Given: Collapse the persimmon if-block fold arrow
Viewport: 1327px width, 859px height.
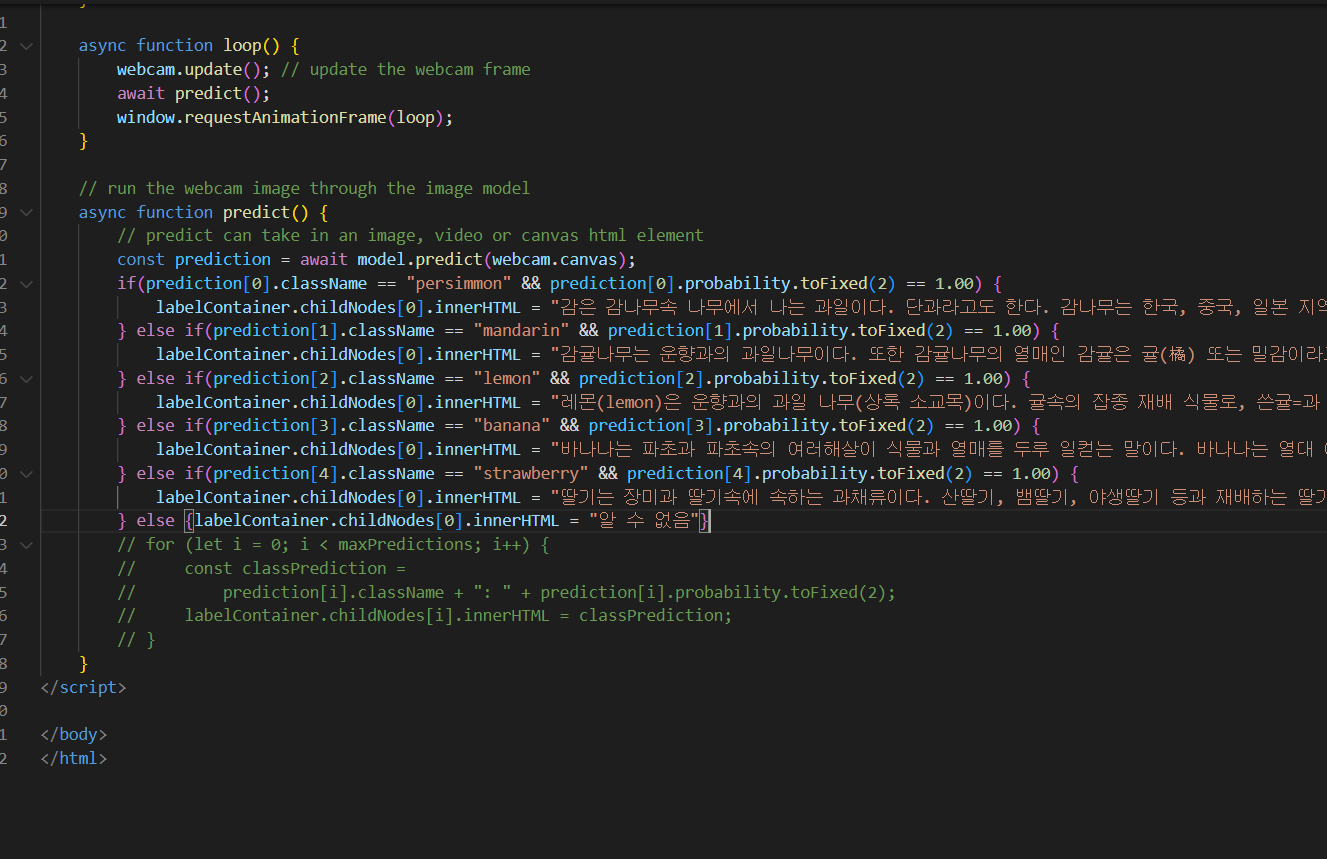Looking at the screenshot, I should click(x=26, y=282).
